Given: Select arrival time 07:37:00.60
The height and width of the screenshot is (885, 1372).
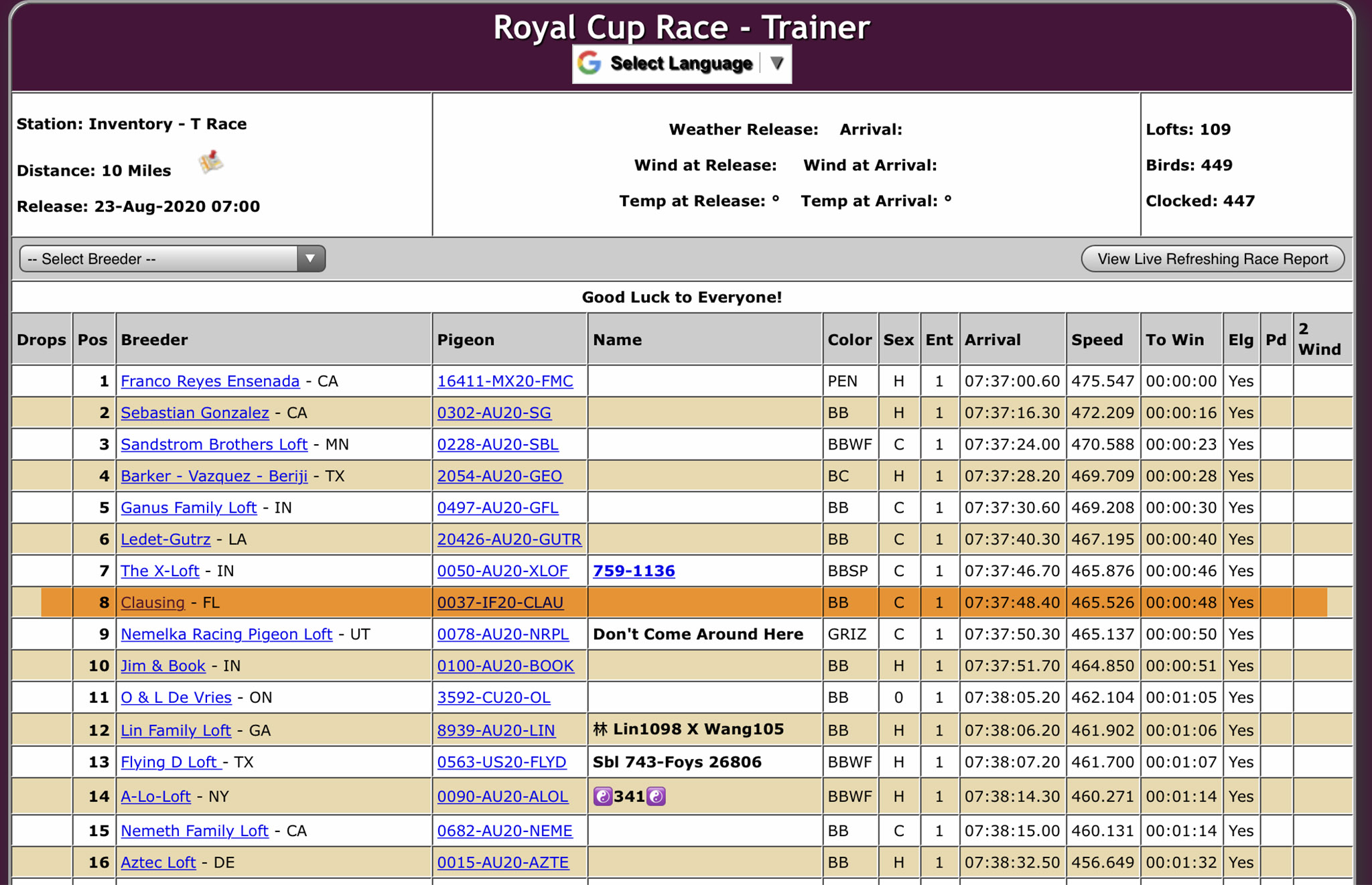Looking at the screenshot, I should [x=1012, y=381].
